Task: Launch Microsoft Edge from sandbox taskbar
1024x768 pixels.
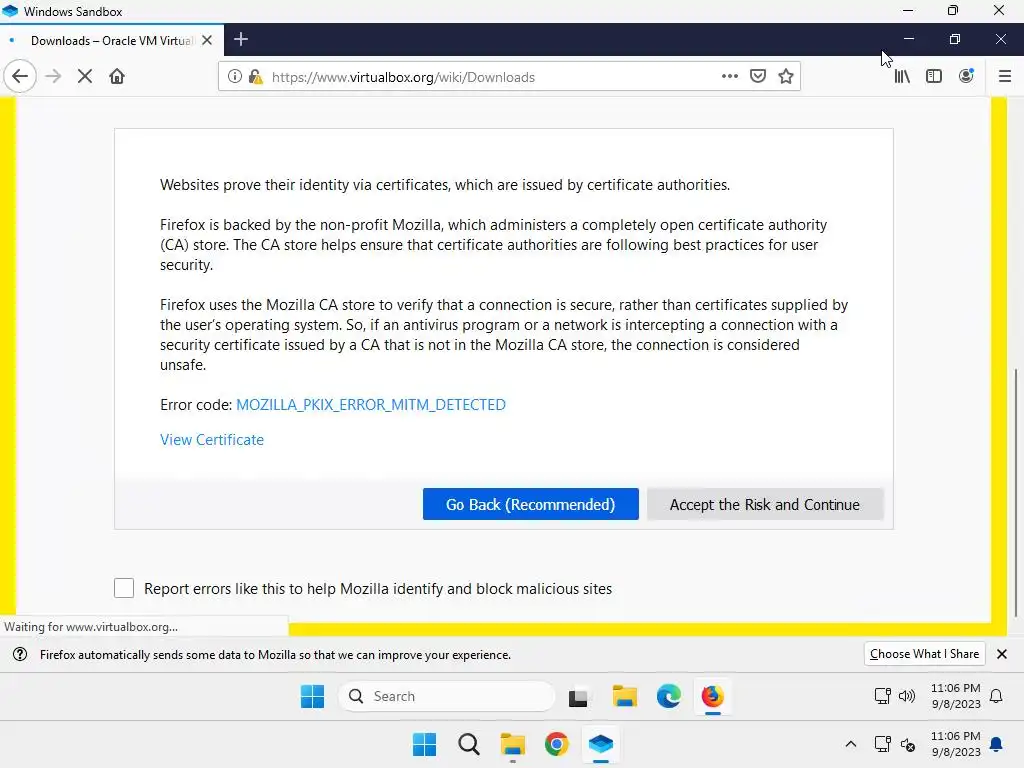Action: pyautogui.click(x=669, y=696)
